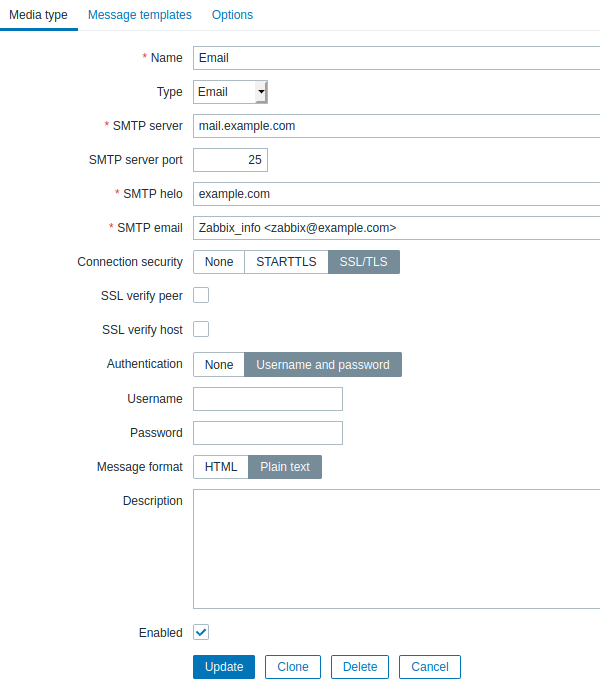Delete this media type
Viewport: 600px width, 692px height.
point(360,666)
